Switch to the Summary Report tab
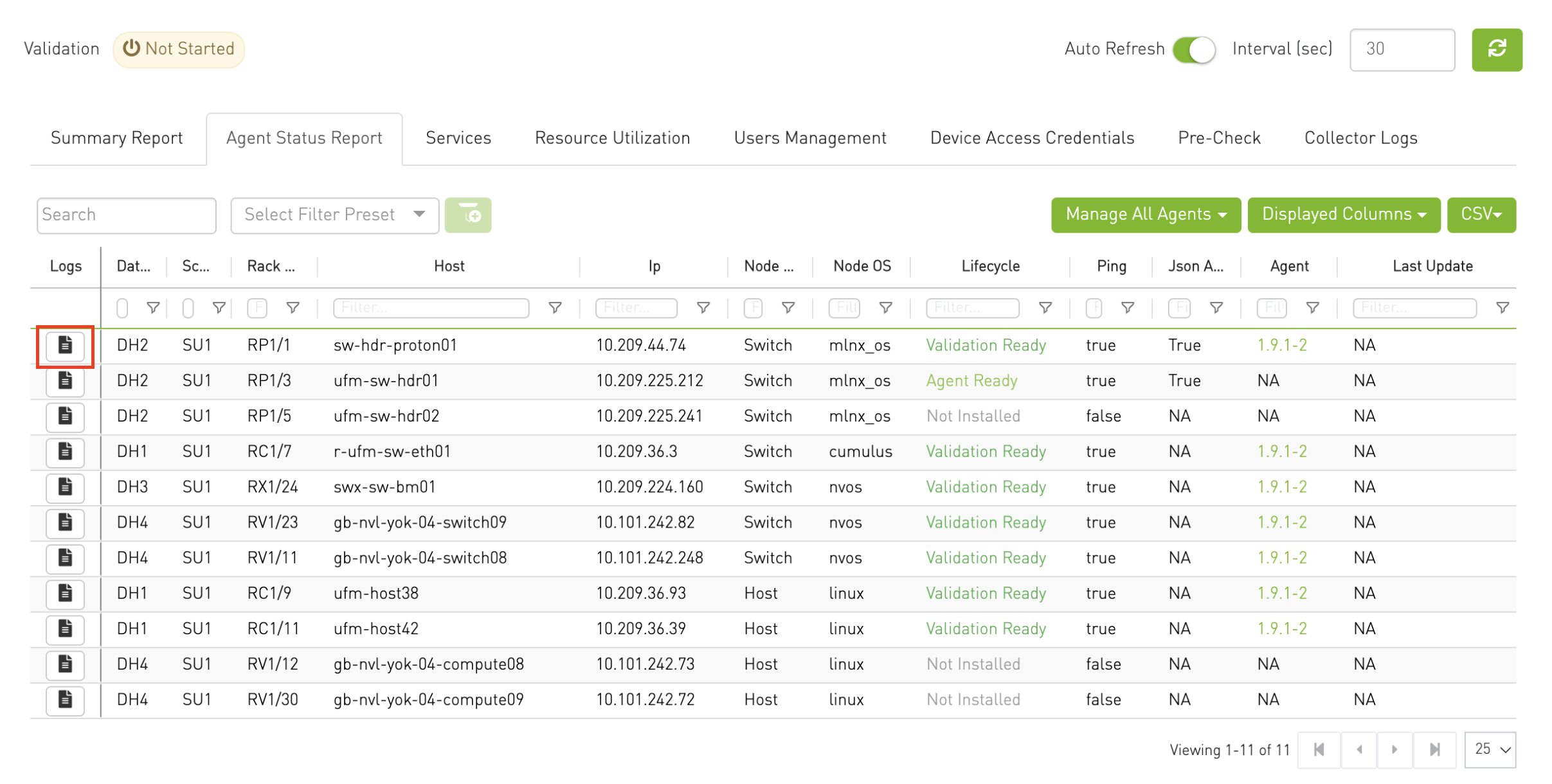The height and width of the screenshot is (784, 1552). click(117, 138)
